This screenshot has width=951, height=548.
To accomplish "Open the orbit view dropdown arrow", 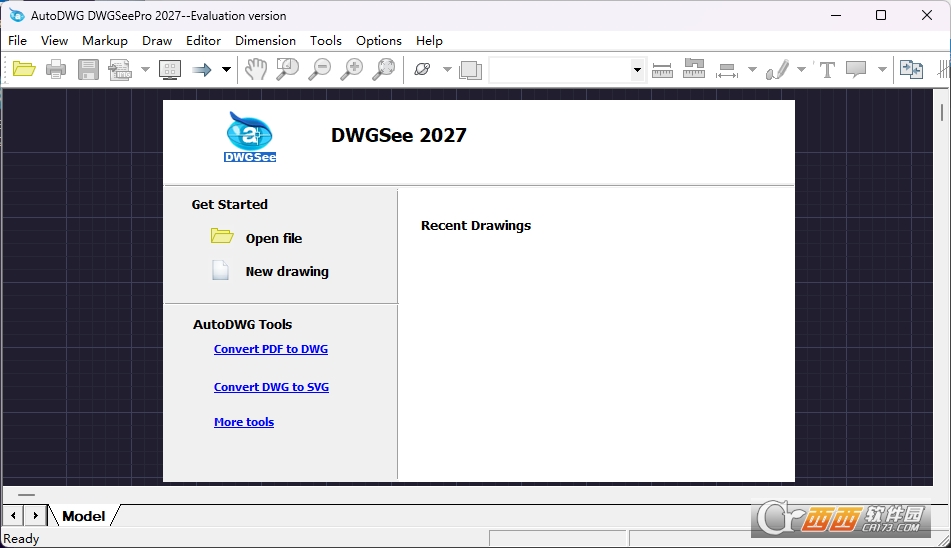I will tap(447, 69).
